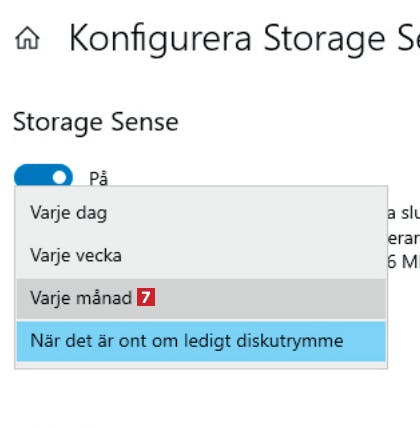
Task: Select När det är ont om ledigt diskutrymme
Action: point(201,341)
